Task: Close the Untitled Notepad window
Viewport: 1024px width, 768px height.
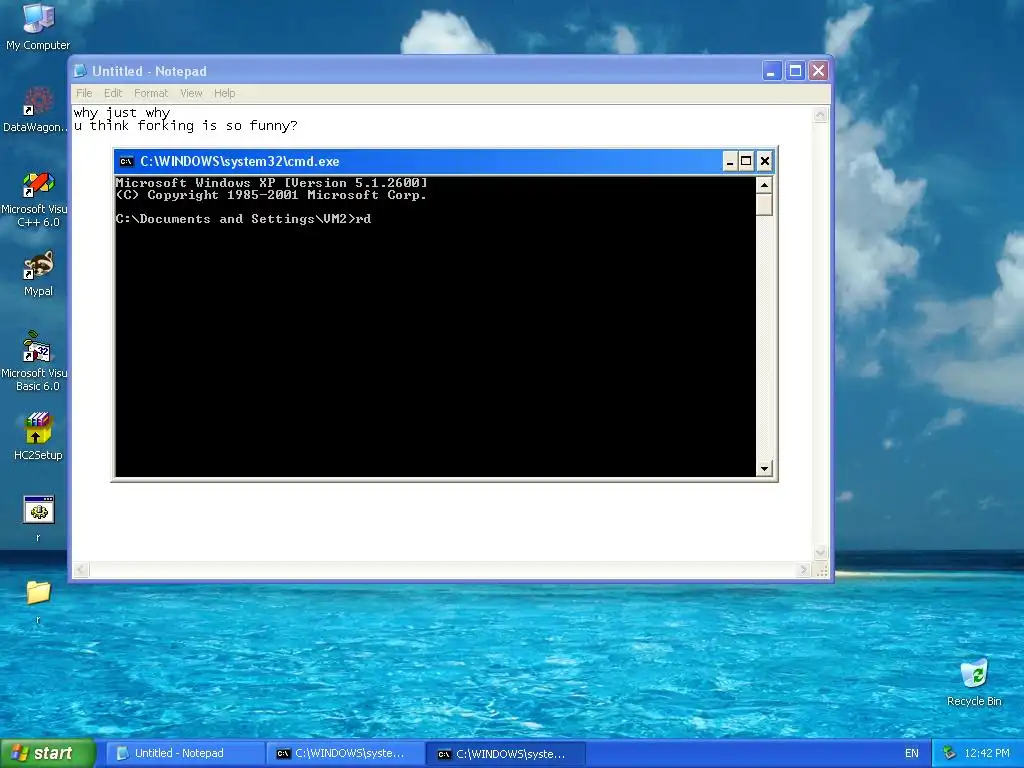Action: point(818,71)
